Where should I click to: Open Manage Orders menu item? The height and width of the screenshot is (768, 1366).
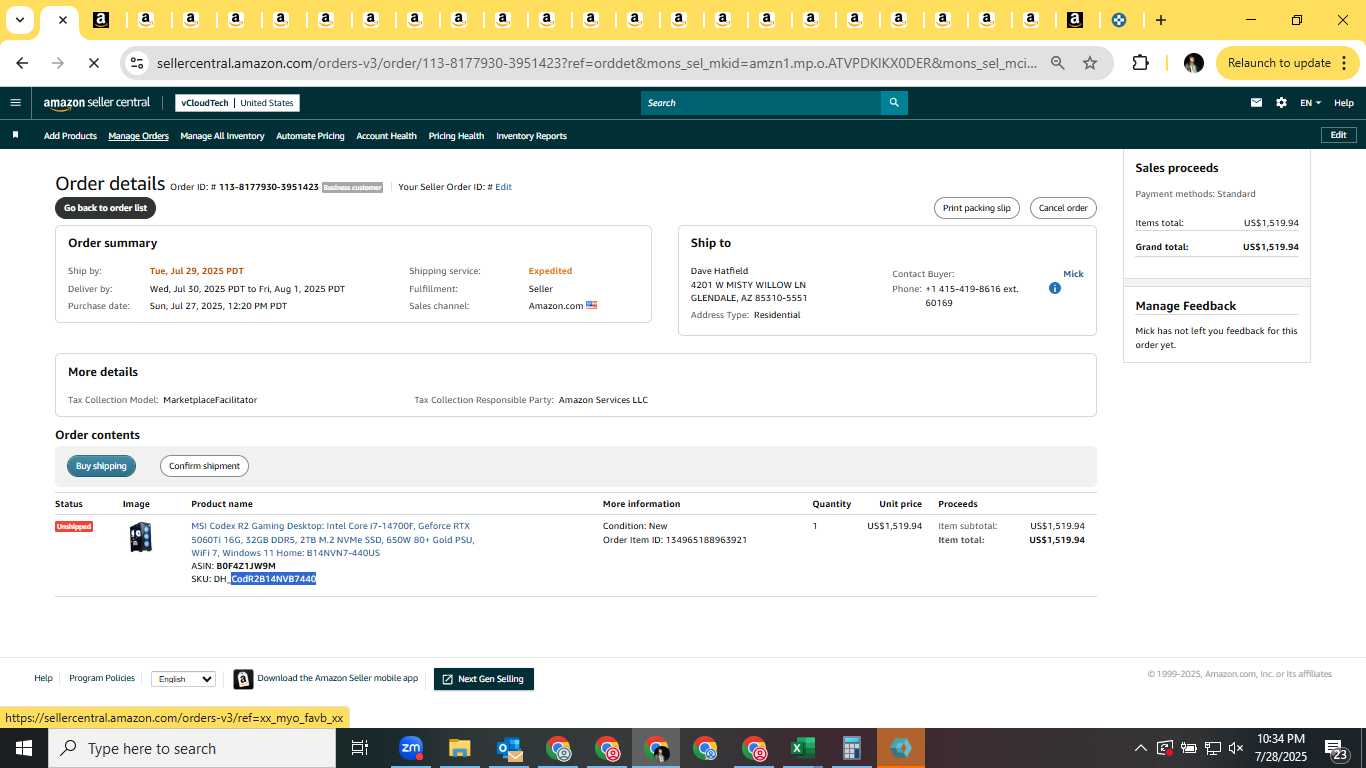pos(138,136)
